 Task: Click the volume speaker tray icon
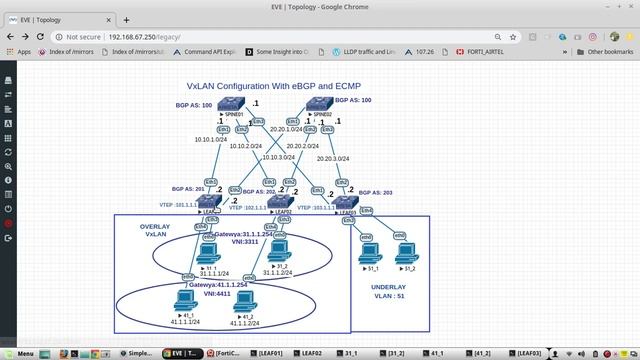pyautogui.click(x=581, y=354)
